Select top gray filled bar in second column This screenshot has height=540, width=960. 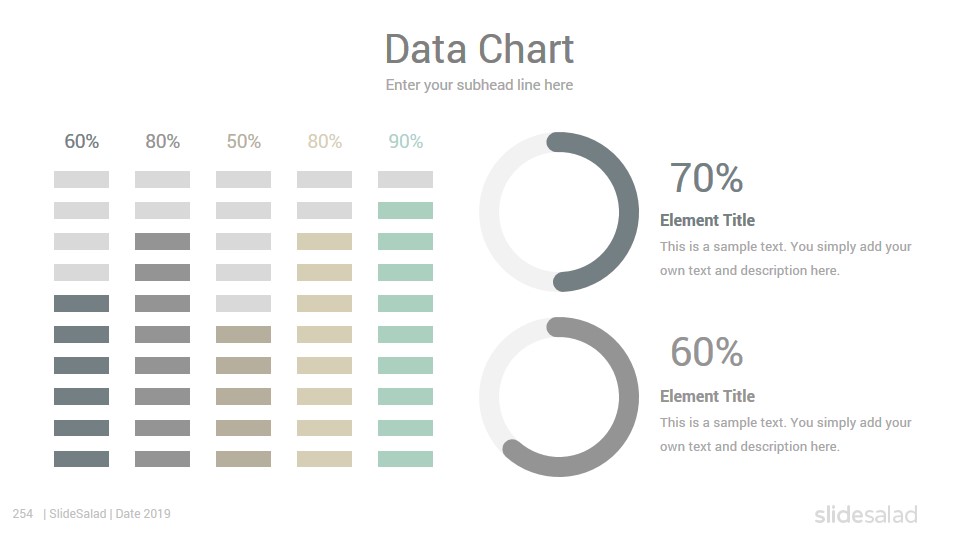pyautogui.click(x=162, y=241)
